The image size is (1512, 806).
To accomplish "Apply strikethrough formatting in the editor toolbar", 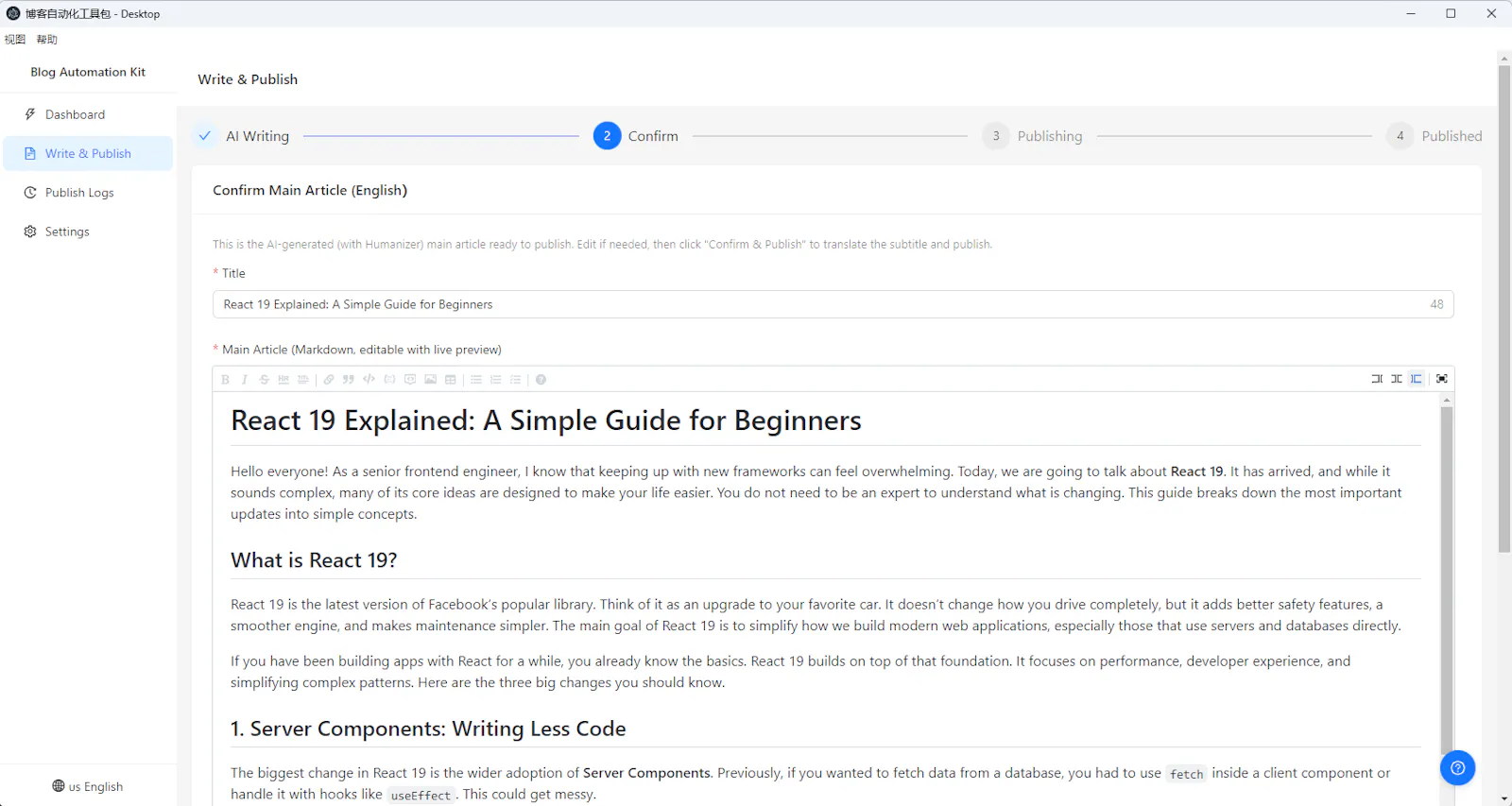I will coord(265,380).
